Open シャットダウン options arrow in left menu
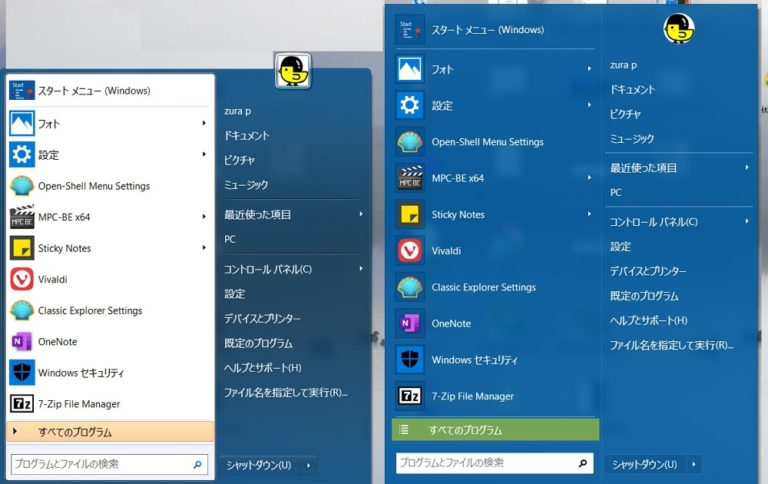The height and width of the screenshot is (484, 768). [x=308, y=465]
